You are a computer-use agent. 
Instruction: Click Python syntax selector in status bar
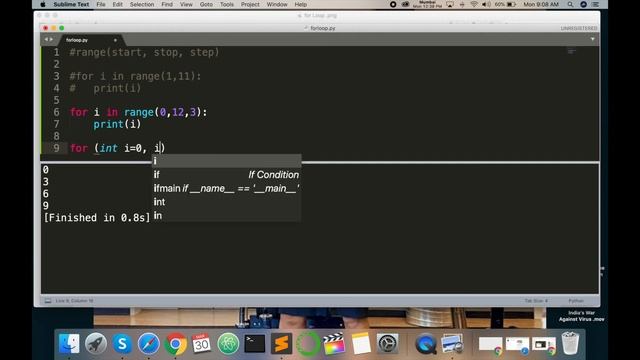576,301
